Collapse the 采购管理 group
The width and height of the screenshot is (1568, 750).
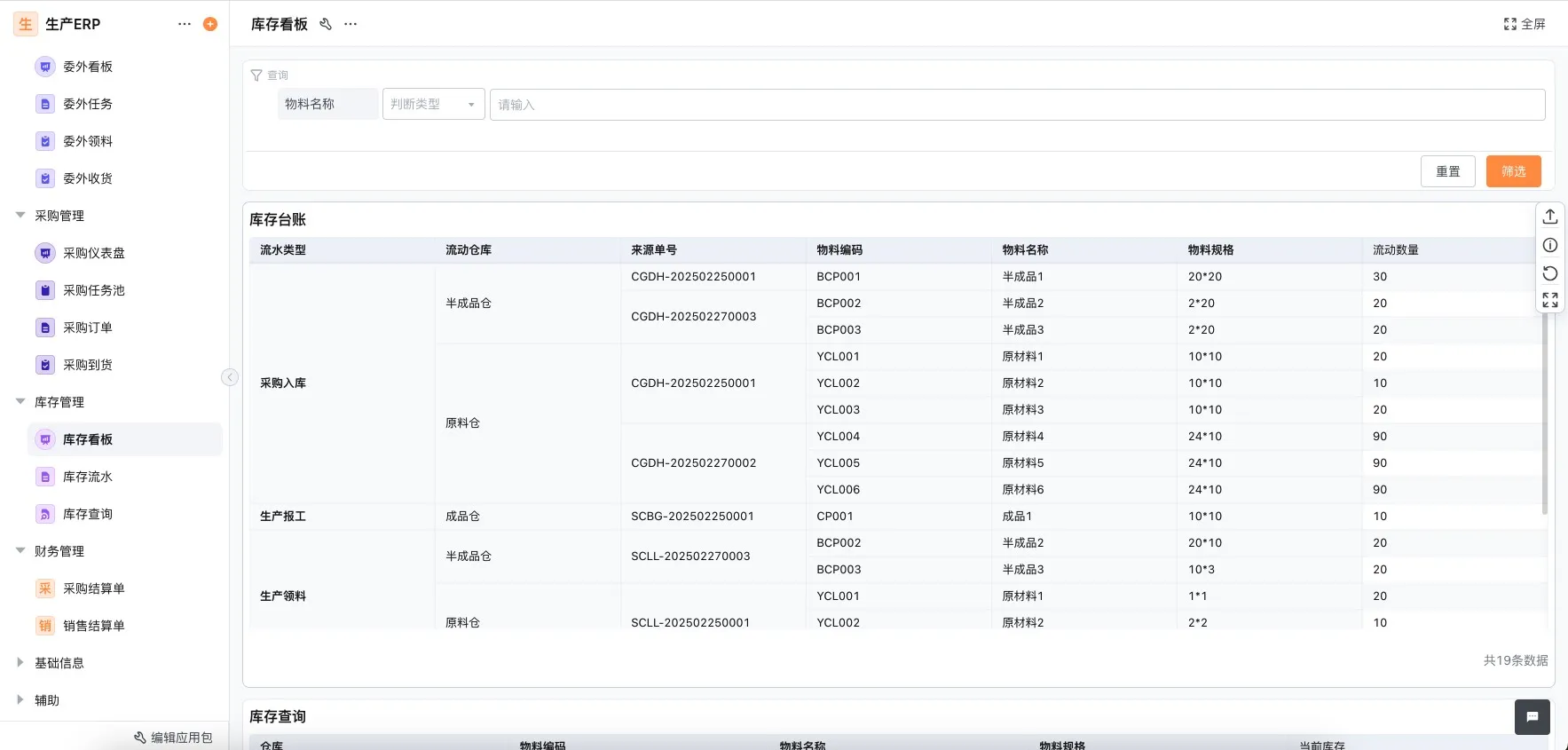coord(20,215)
